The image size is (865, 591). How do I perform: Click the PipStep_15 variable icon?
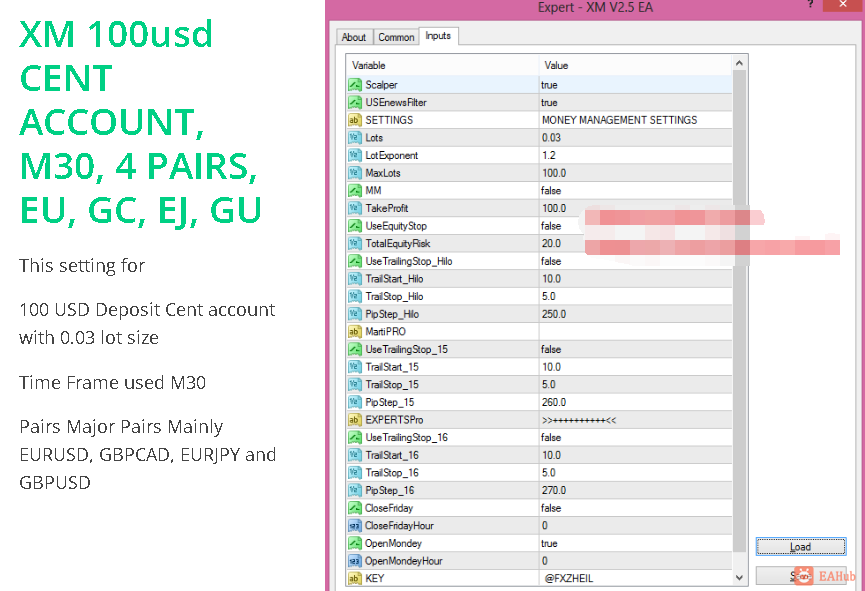pyautogui.click(x=355, y=402)
